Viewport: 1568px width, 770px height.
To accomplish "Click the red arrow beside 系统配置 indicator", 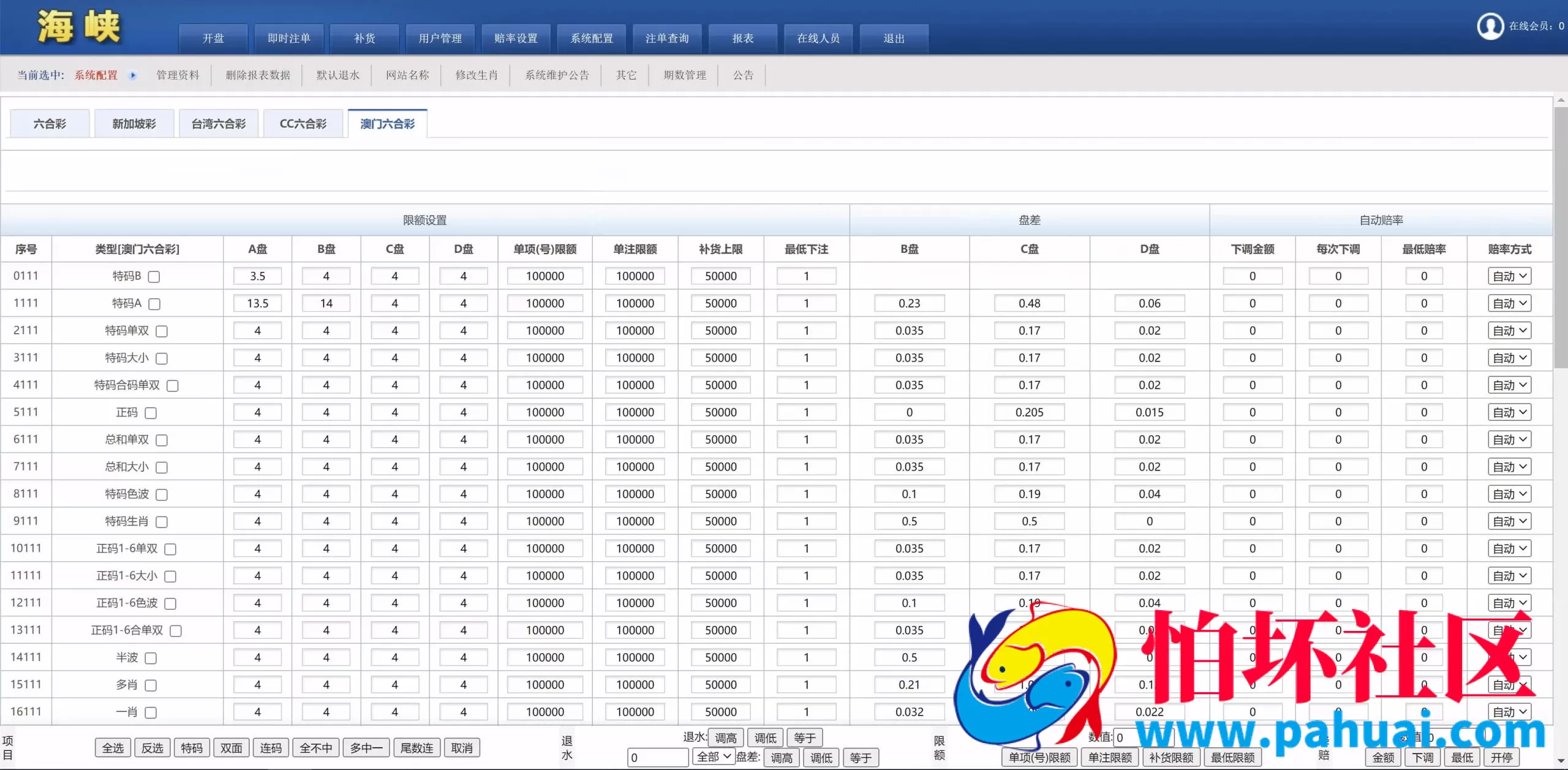I will (x=134, y=75).
